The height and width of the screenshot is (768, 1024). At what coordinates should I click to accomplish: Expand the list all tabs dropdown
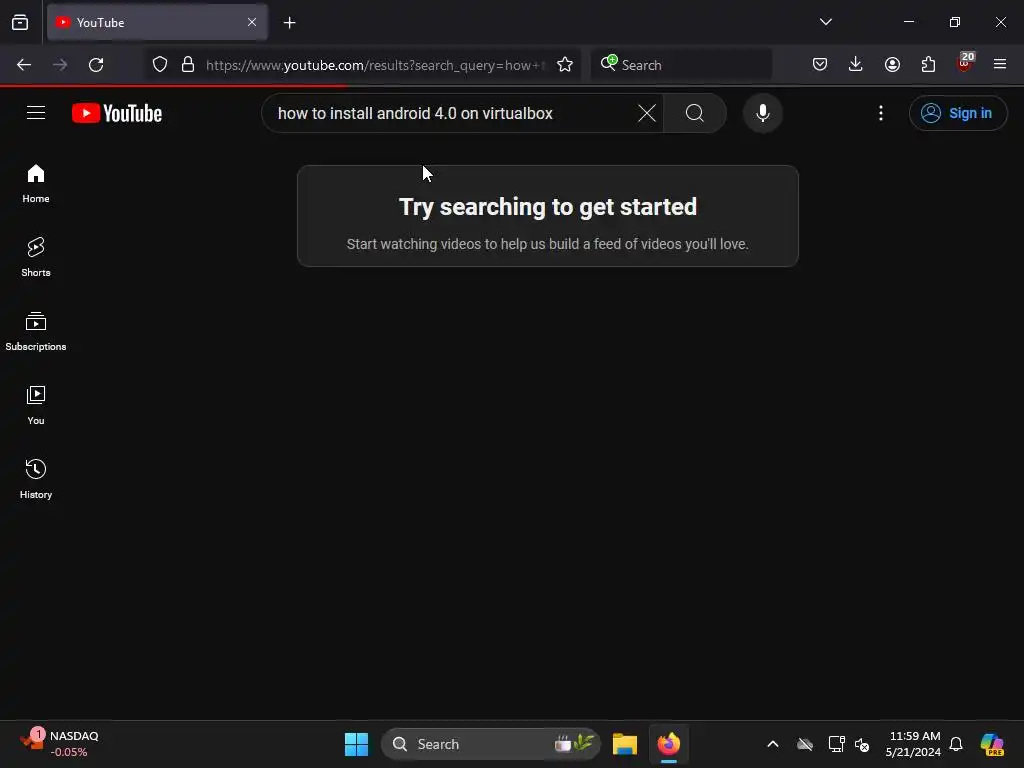coord(825,22)
